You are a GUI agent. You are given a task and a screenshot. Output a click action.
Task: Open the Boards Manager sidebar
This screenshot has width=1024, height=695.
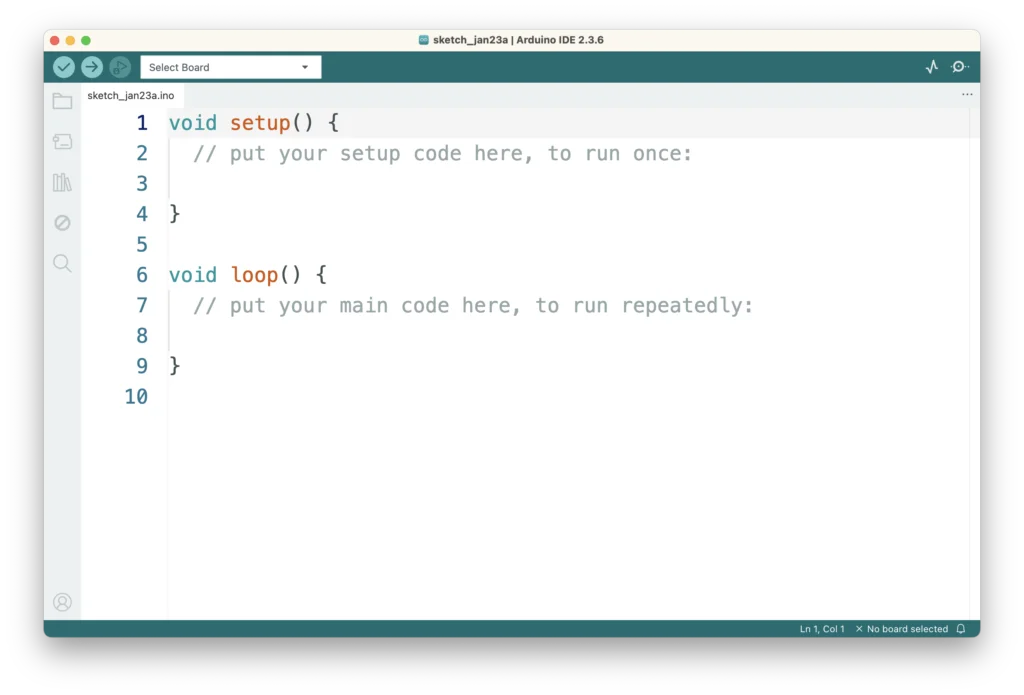click(x=62, y=142)
